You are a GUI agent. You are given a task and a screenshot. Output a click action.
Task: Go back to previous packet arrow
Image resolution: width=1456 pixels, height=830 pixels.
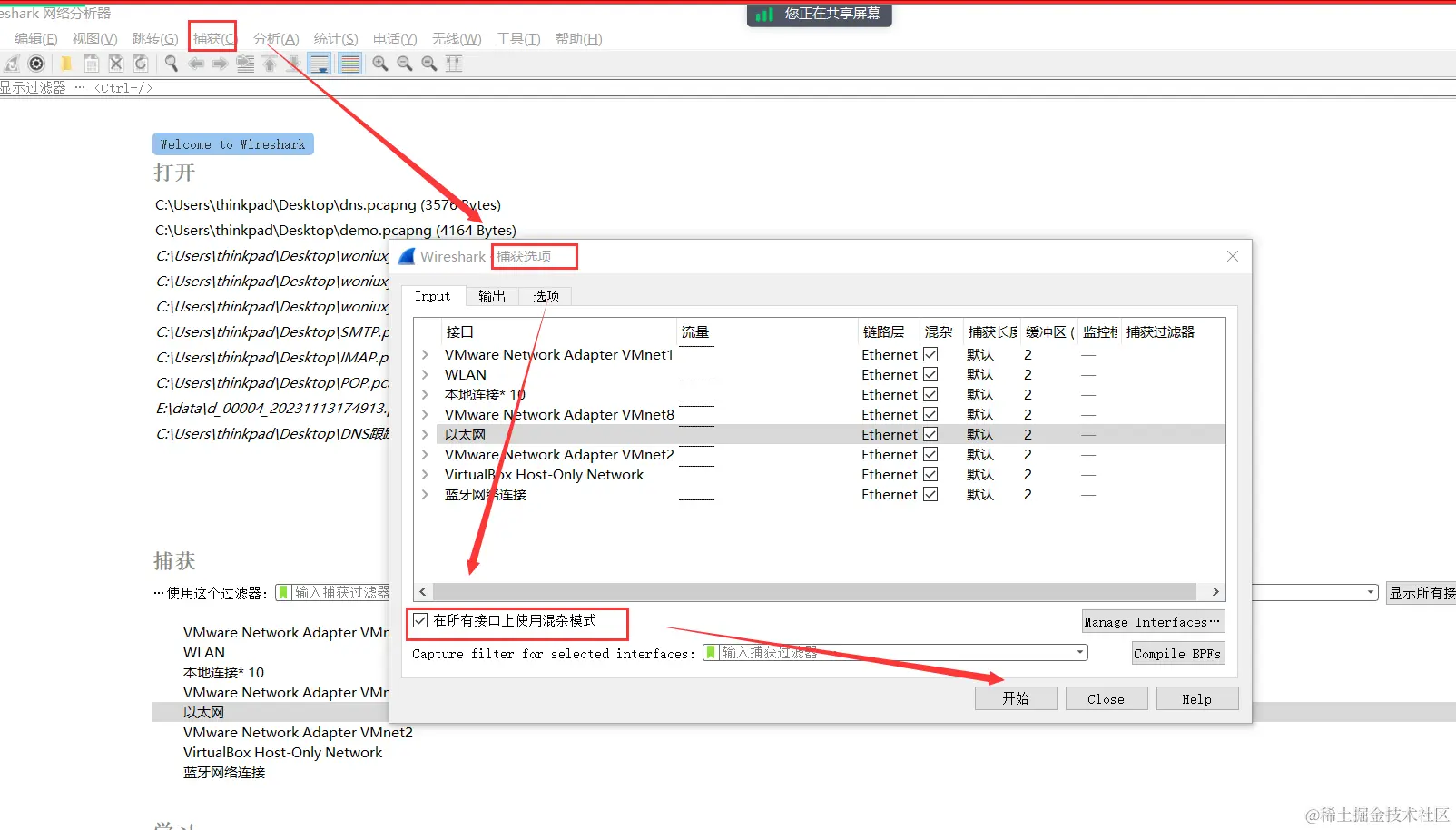(x=196, y=64)
